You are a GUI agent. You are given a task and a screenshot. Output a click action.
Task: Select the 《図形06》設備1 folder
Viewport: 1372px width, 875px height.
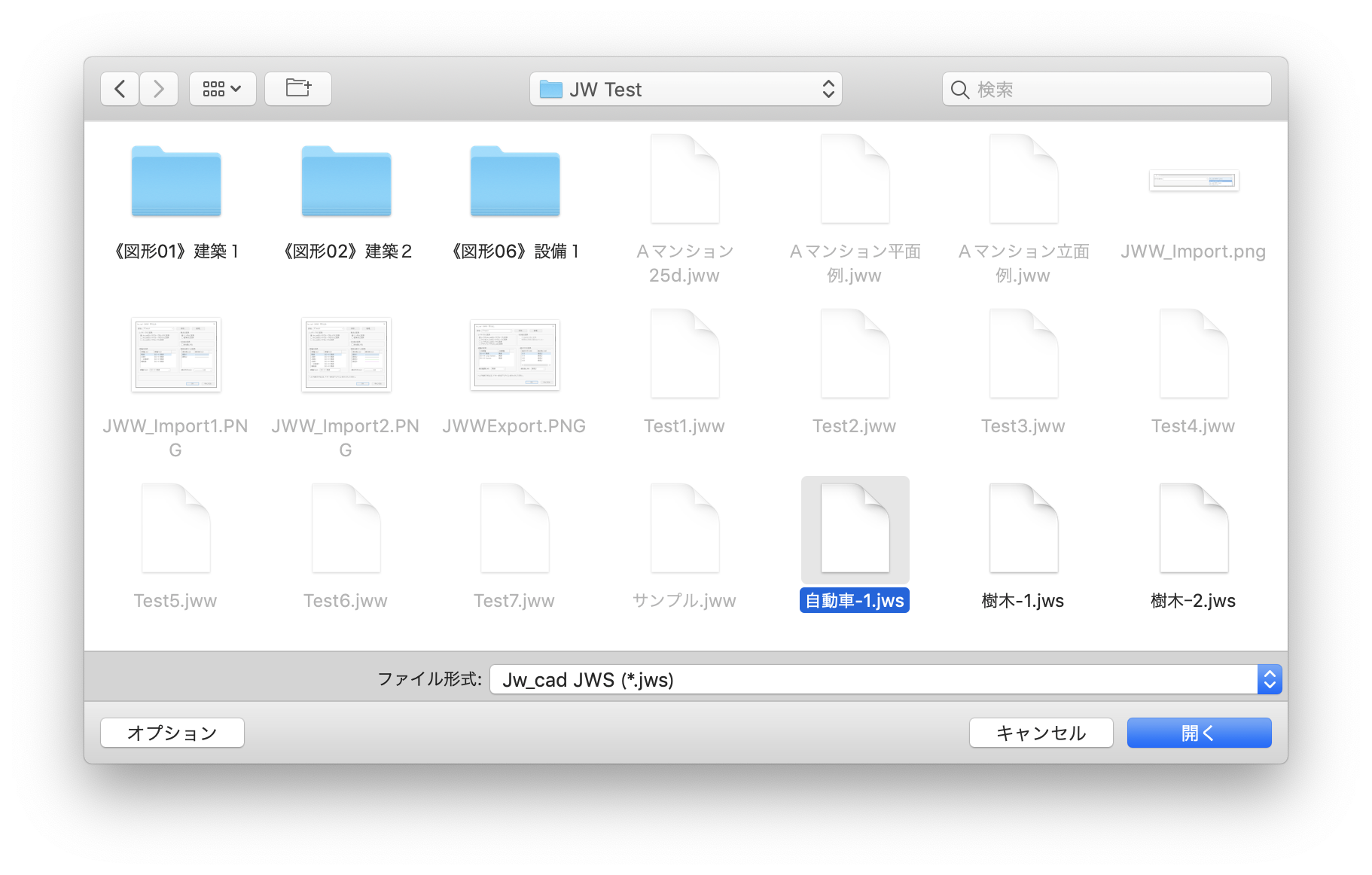click(x=515, y=182)
